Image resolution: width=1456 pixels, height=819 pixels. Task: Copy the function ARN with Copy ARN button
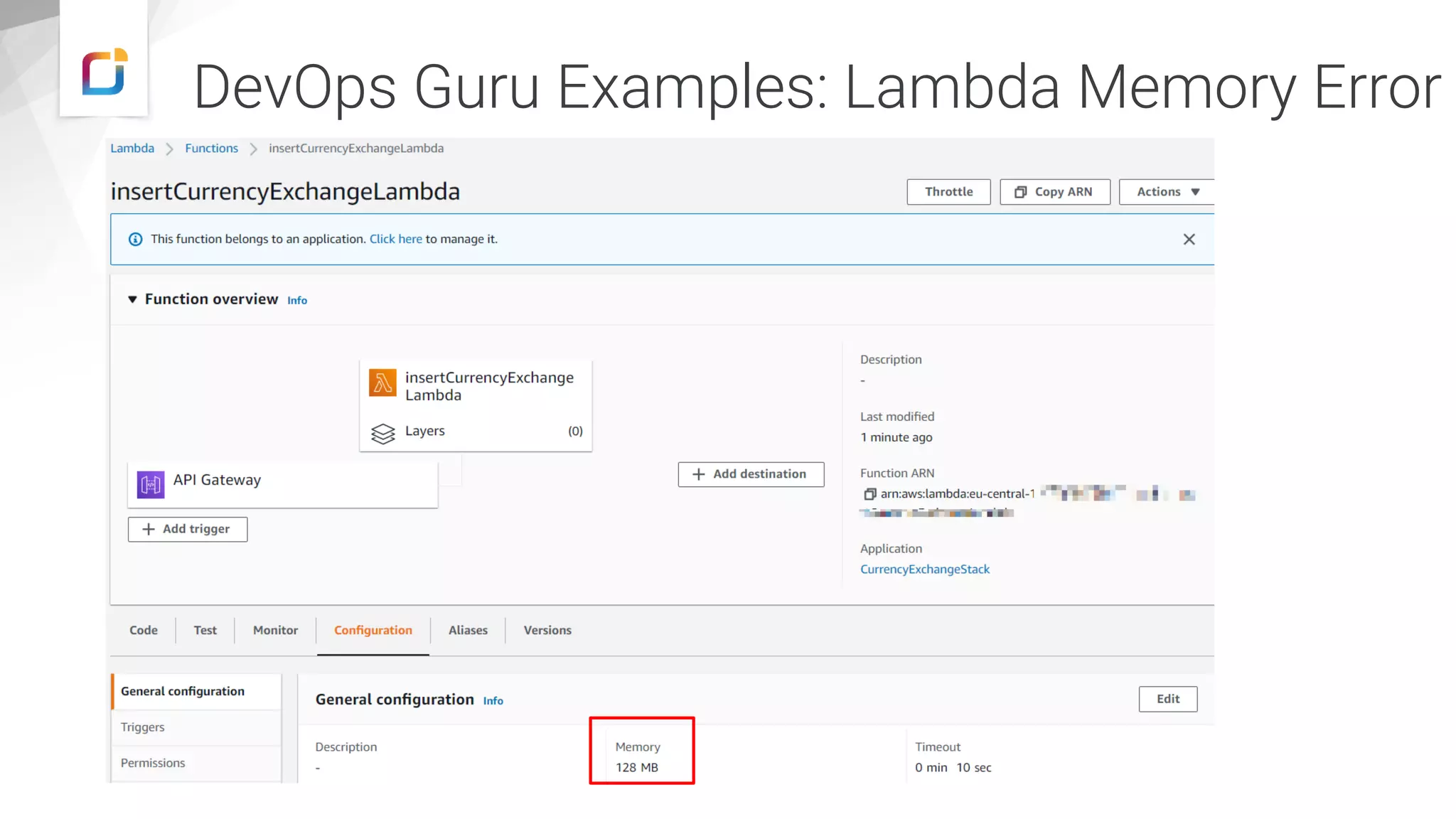point(1054,192)
